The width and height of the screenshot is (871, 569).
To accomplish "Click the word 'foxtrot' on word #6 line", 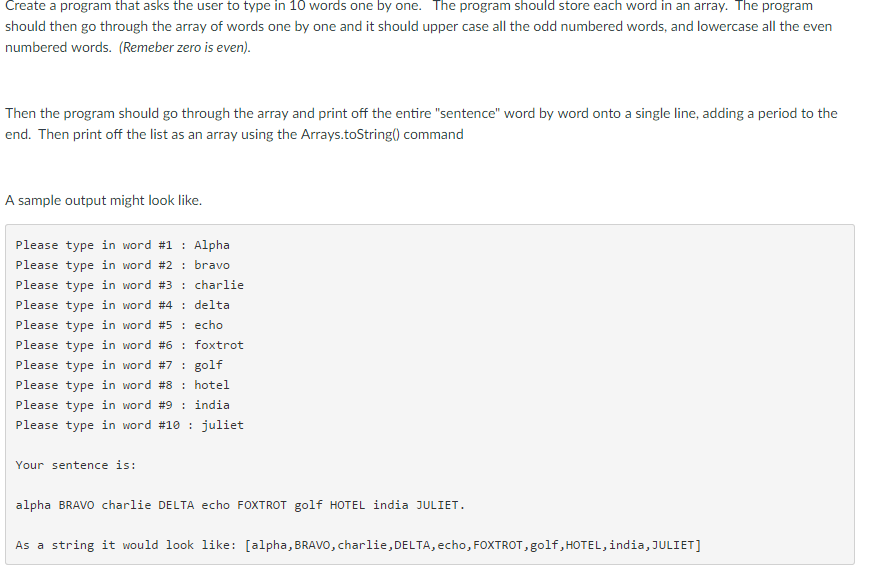I will 219,345.
